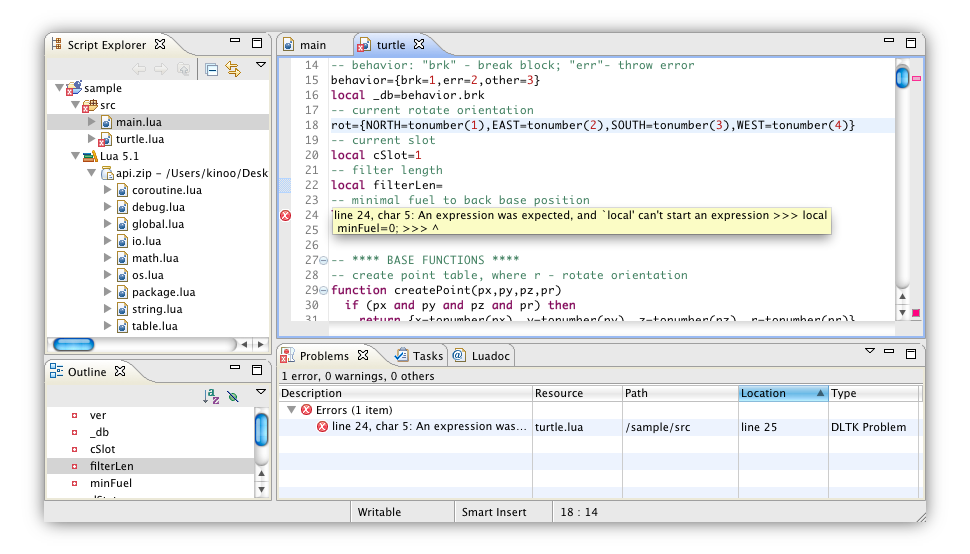Click the table.lua file icon

[122, 326]
